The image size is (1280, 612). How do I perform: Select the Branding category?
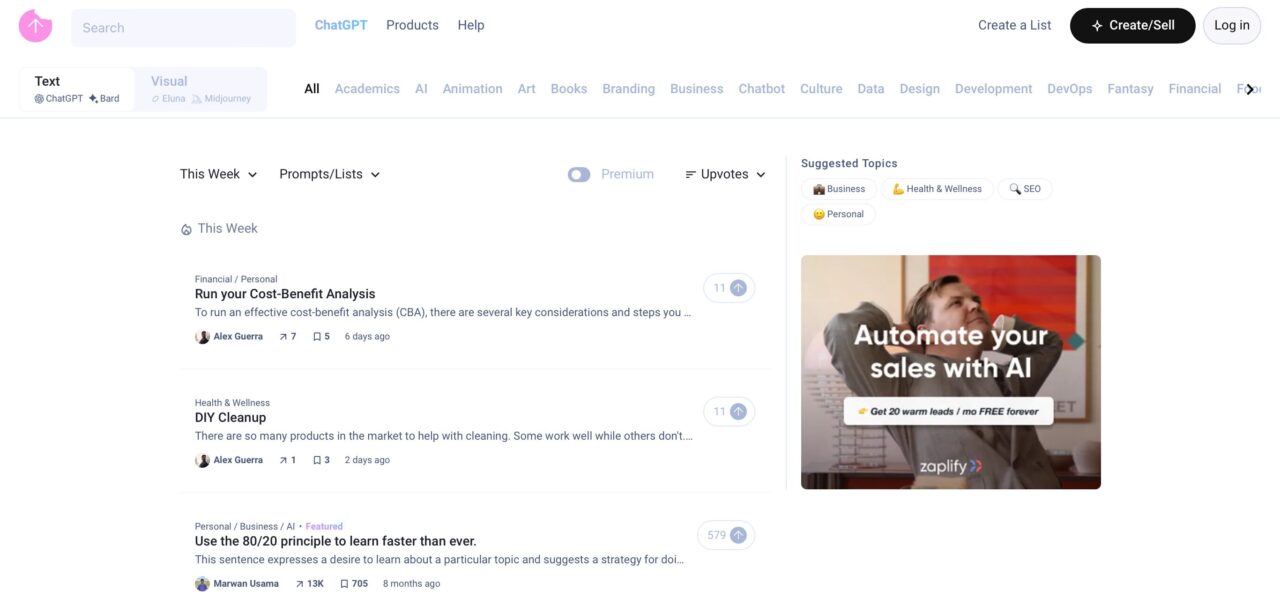(628, 89)
